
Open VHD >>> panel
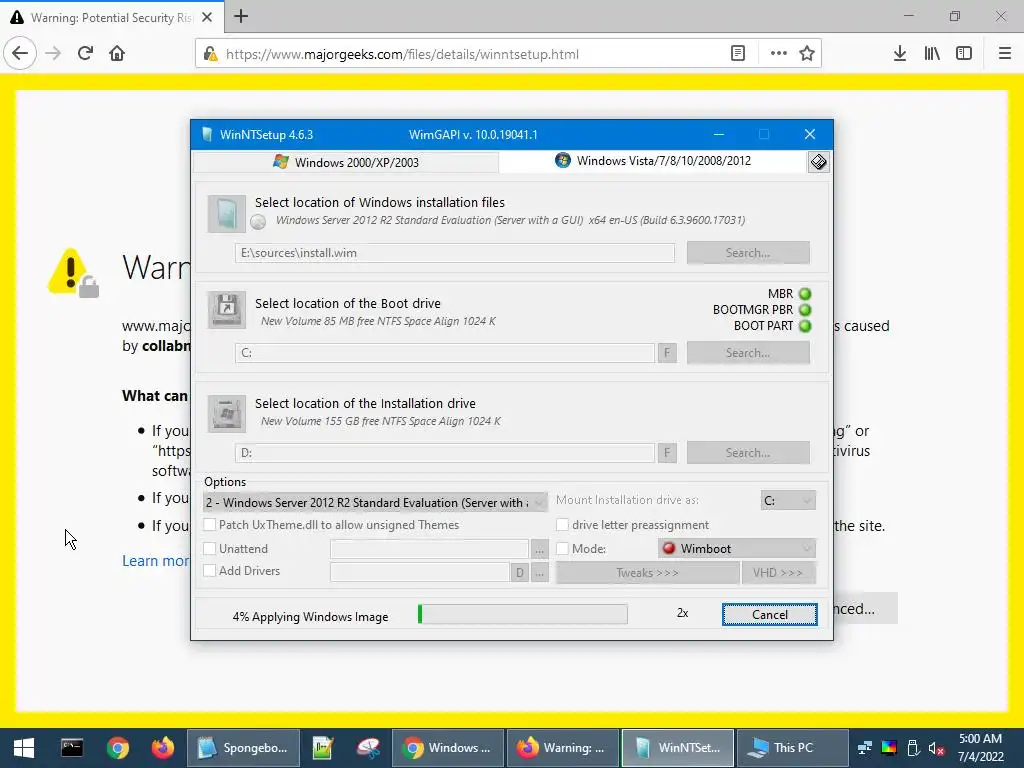click(778, 573)
